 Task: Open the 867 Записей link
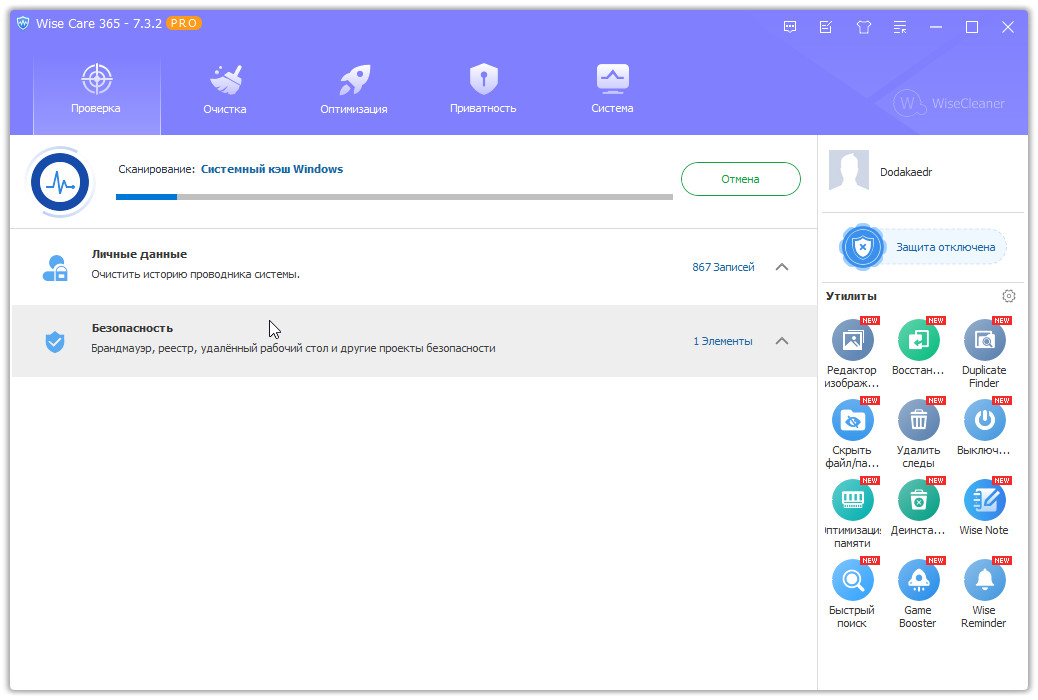point(722,267)
